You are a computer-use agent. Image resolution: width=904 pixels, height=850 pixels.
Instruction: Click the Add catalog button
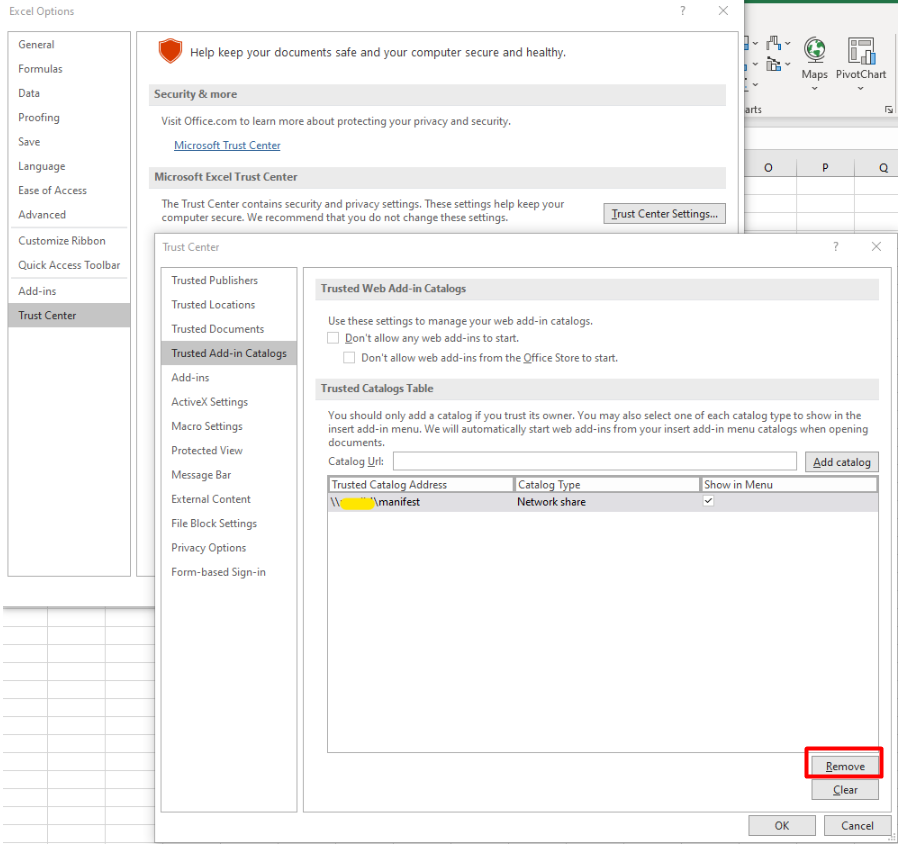tap(842, 462)
